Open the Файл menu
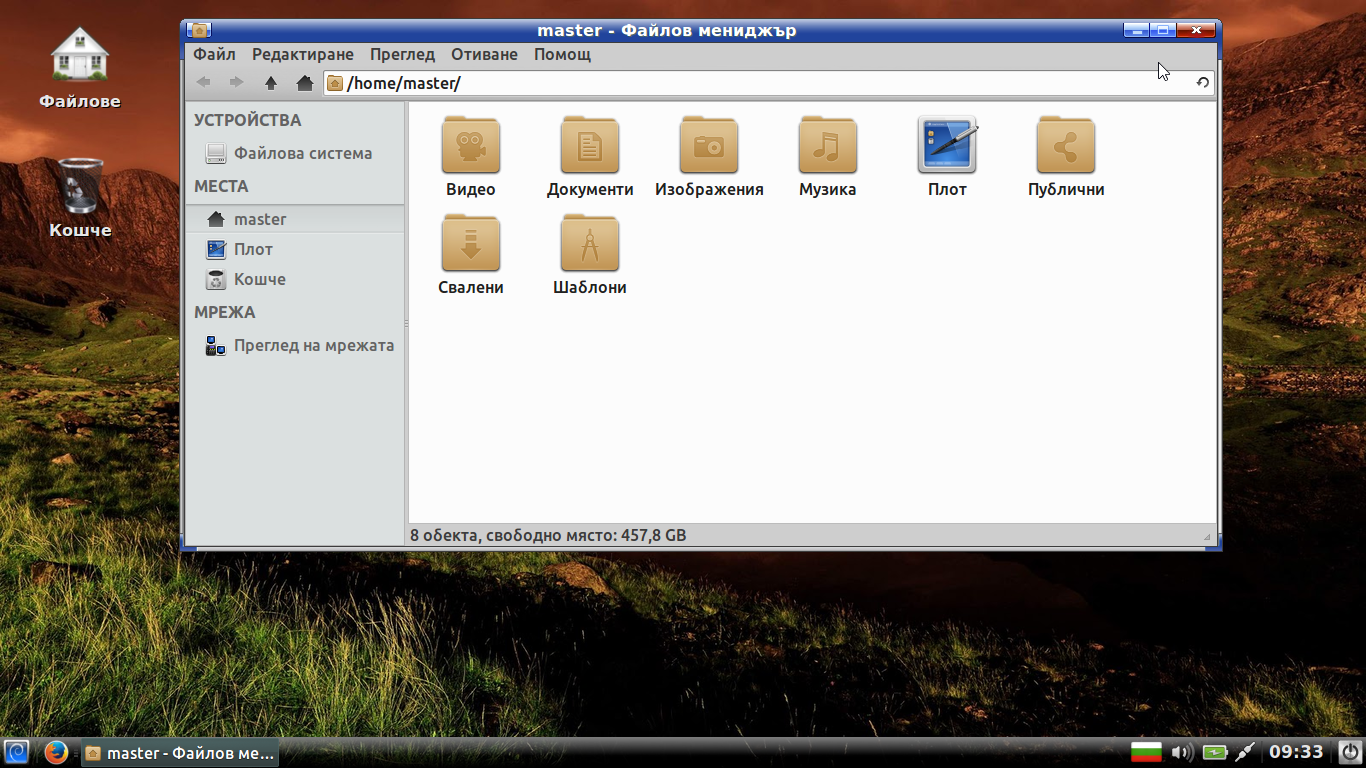 click(x=215, y=54)
